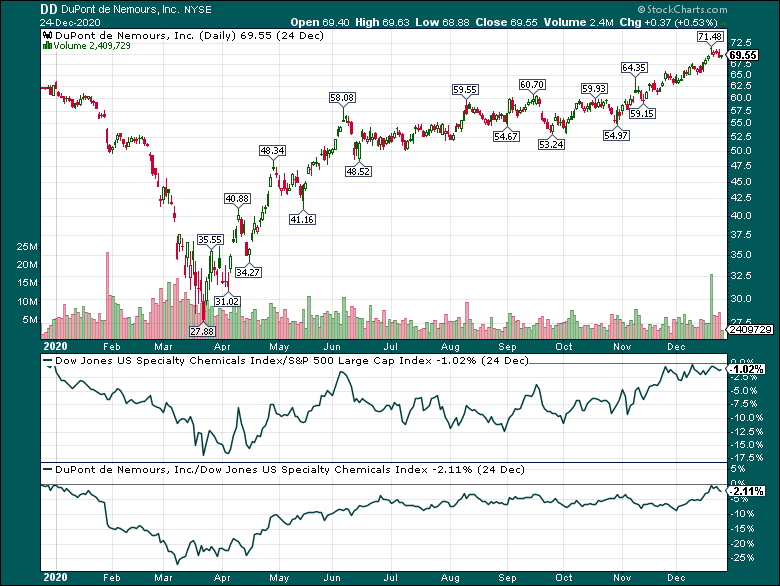Click the tall December volume spike bar
The image size is (780, 586).
tap(711, 306)
